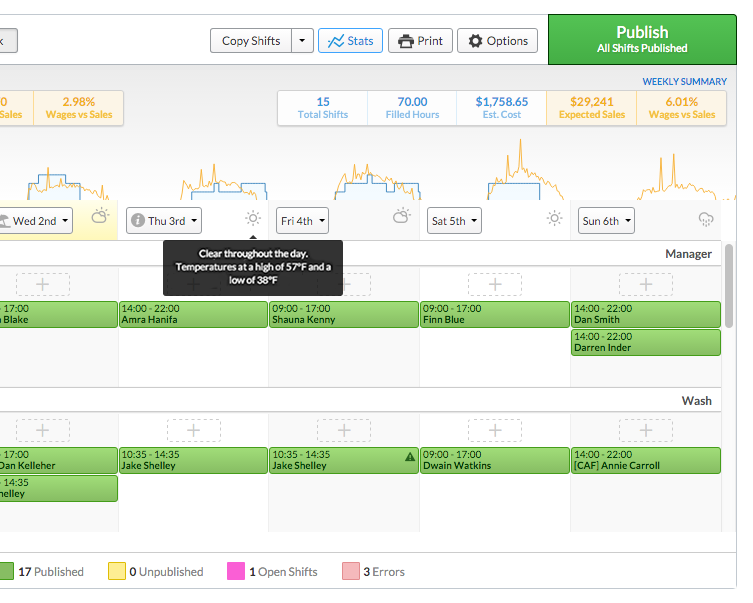Open the Fri 4th day dropdown

pos(302,221)
